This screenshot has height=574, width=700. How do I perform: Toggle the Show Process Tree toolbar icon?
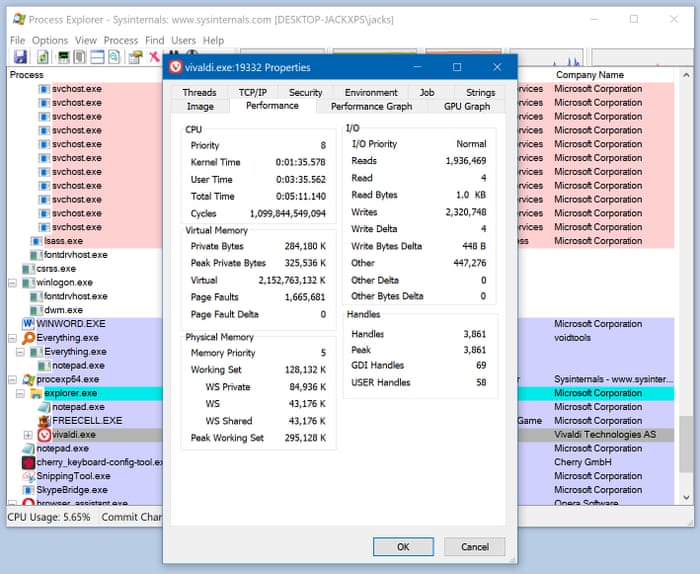pyautogui.click(x=80, y=57)
